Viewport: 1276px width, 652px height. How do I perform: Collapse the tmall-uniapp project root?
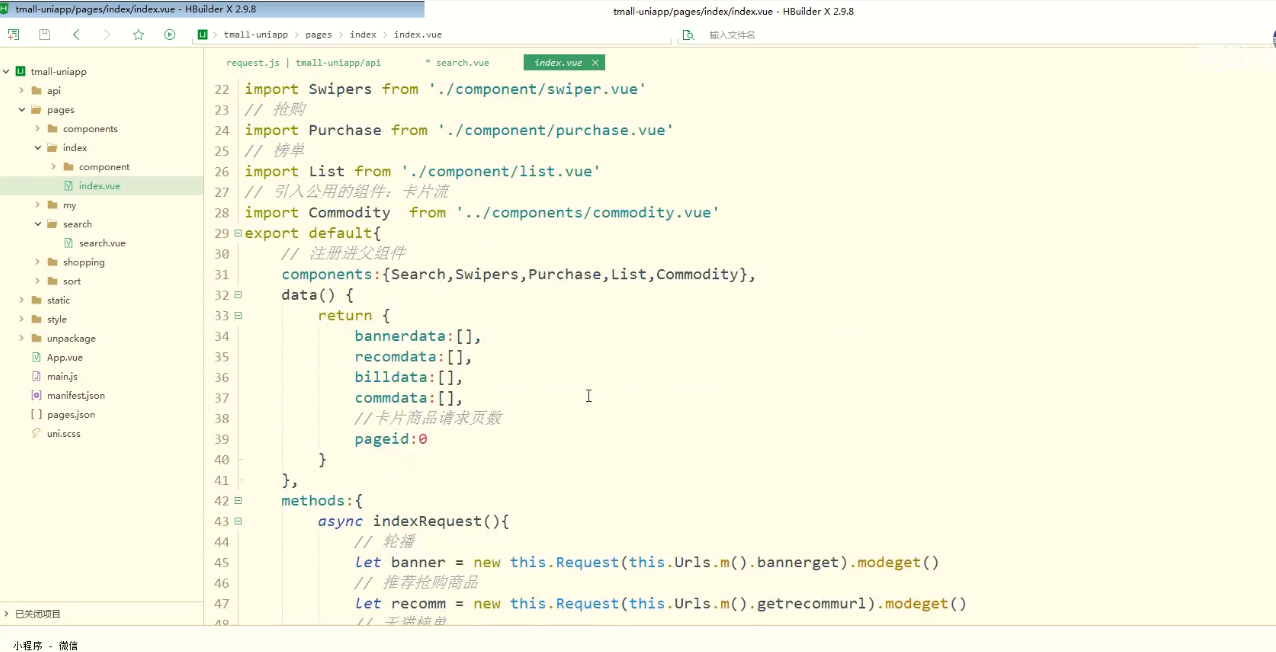pyautogui.click(x=6, y=71)
